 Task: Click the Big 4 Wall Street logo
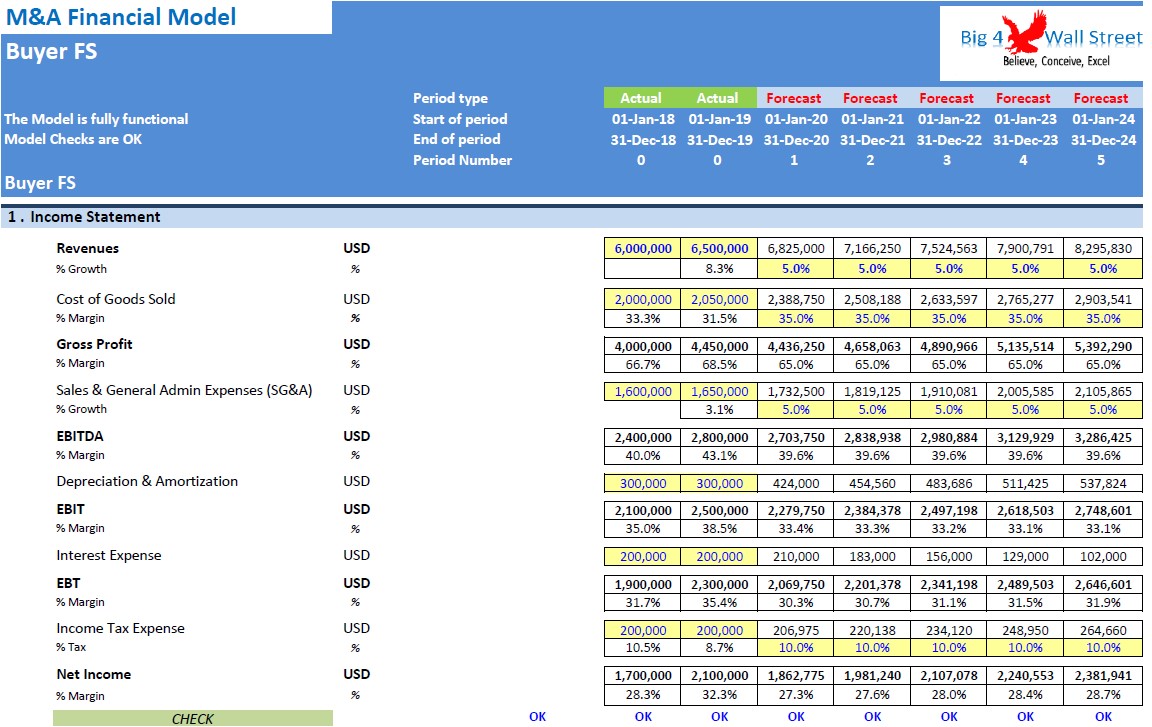[1041, 43]
